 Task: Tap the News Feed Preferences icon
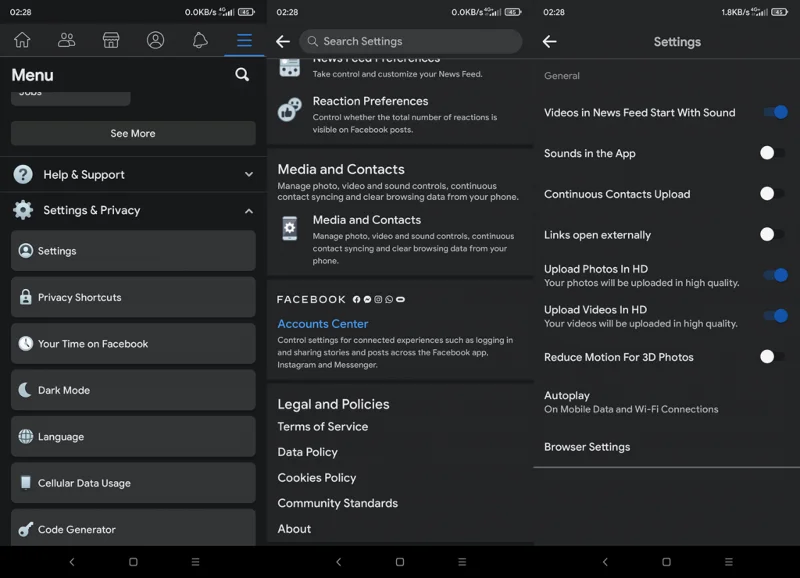[289, 68]
